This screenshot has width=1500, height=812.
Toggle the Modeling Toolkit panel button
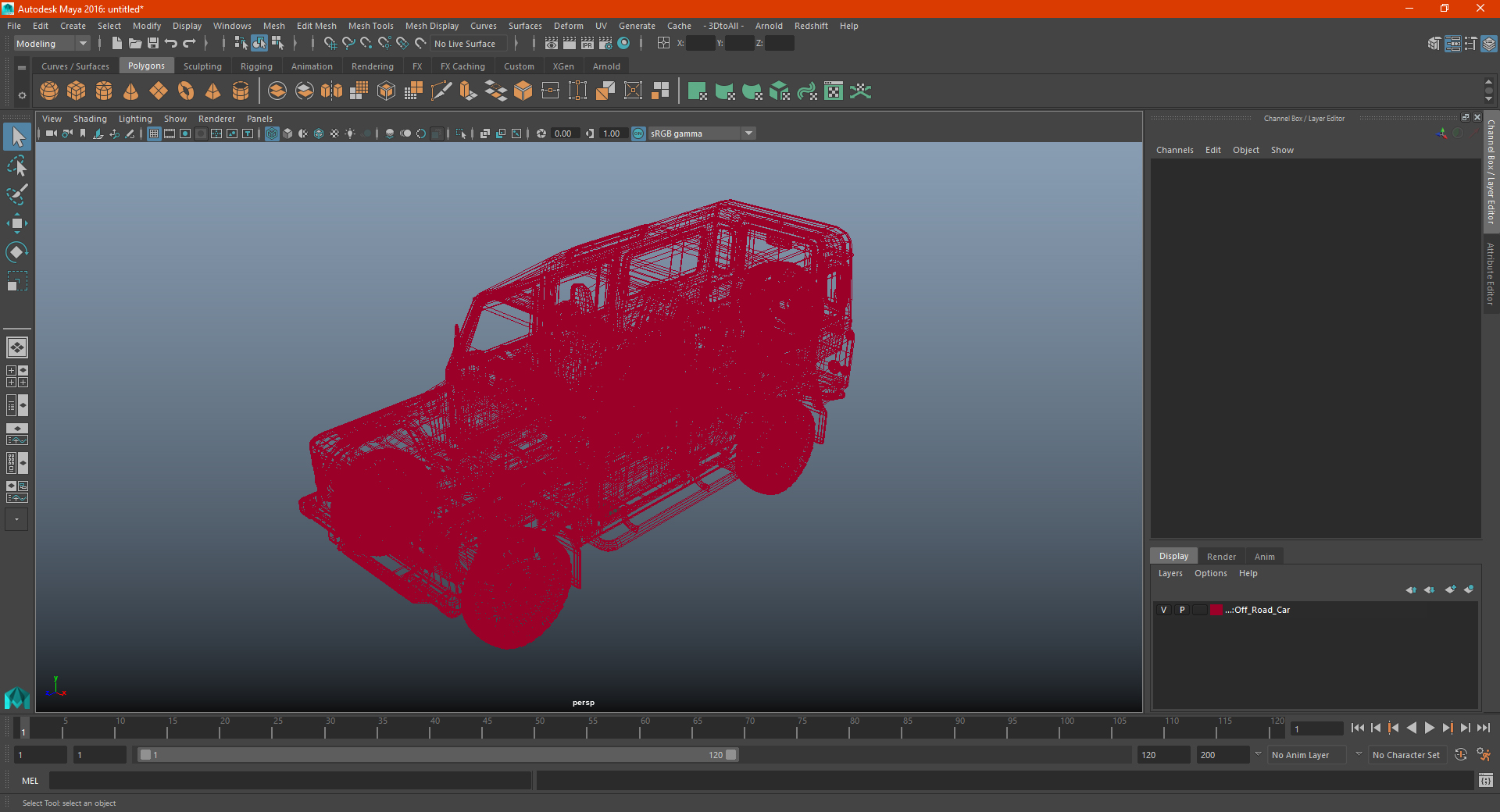1434,44
